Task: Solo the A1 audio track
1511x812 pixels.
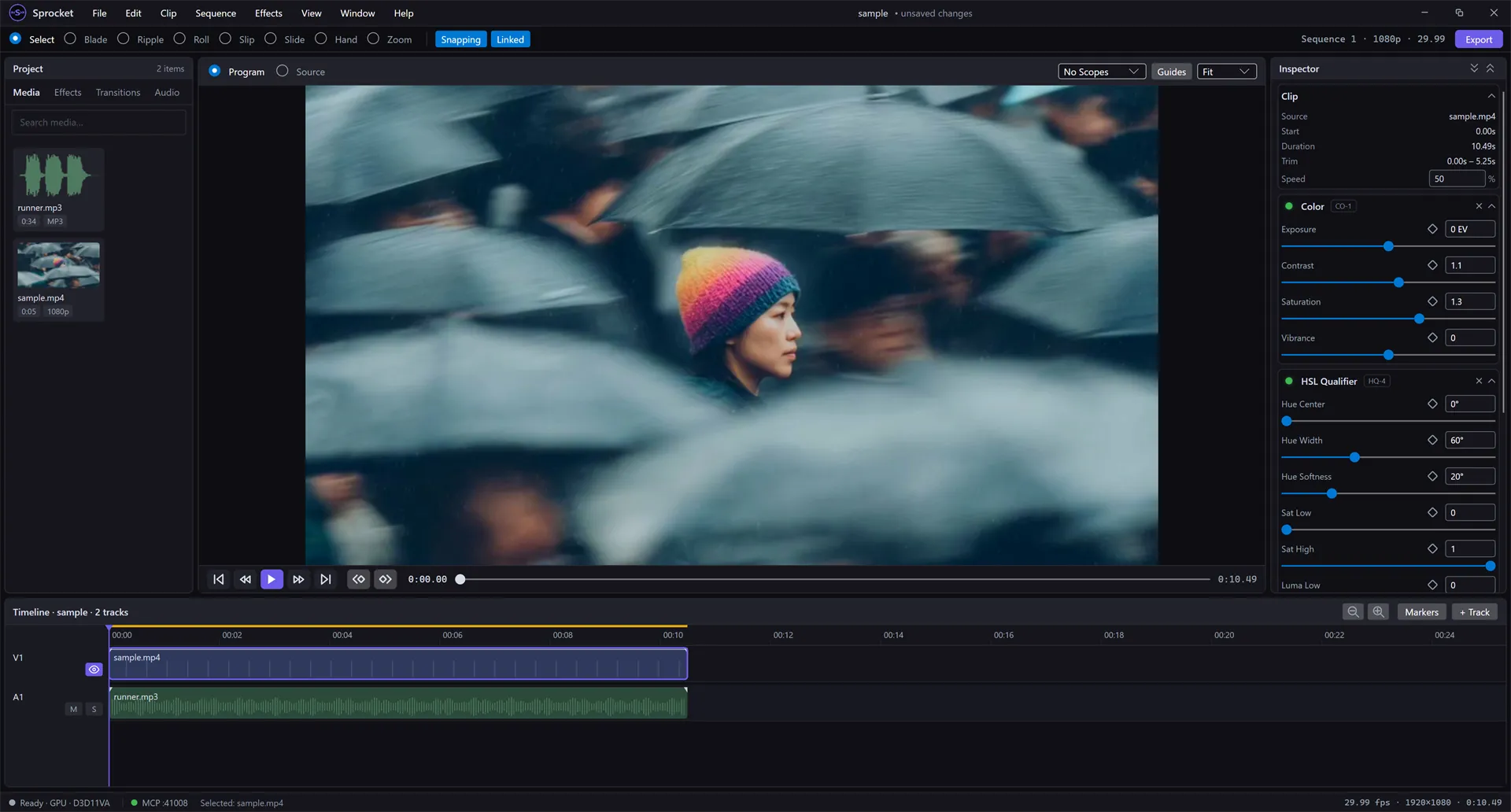Action: tap(94, 709)
